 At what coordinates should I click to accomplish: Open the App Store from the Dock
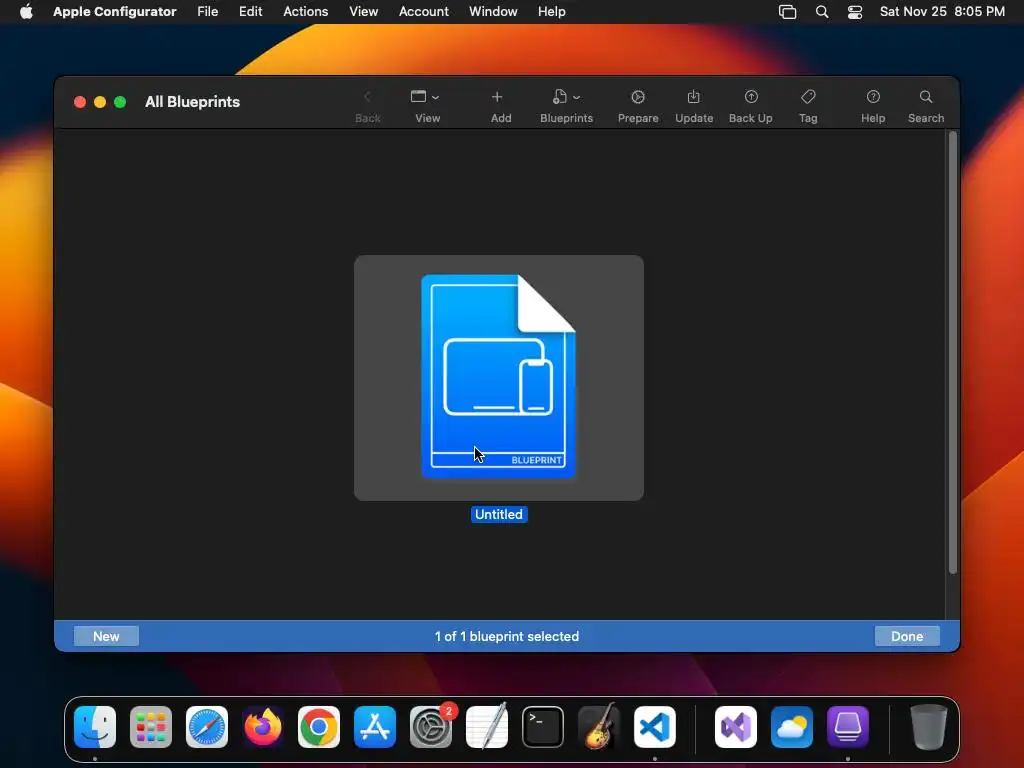point(375,726)
